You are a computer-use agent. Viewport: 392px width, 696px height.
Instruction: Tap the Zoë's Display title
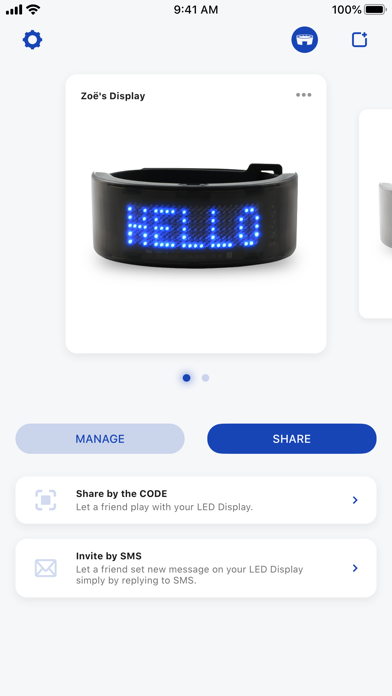pyautogui.click(x=113, y=96)
